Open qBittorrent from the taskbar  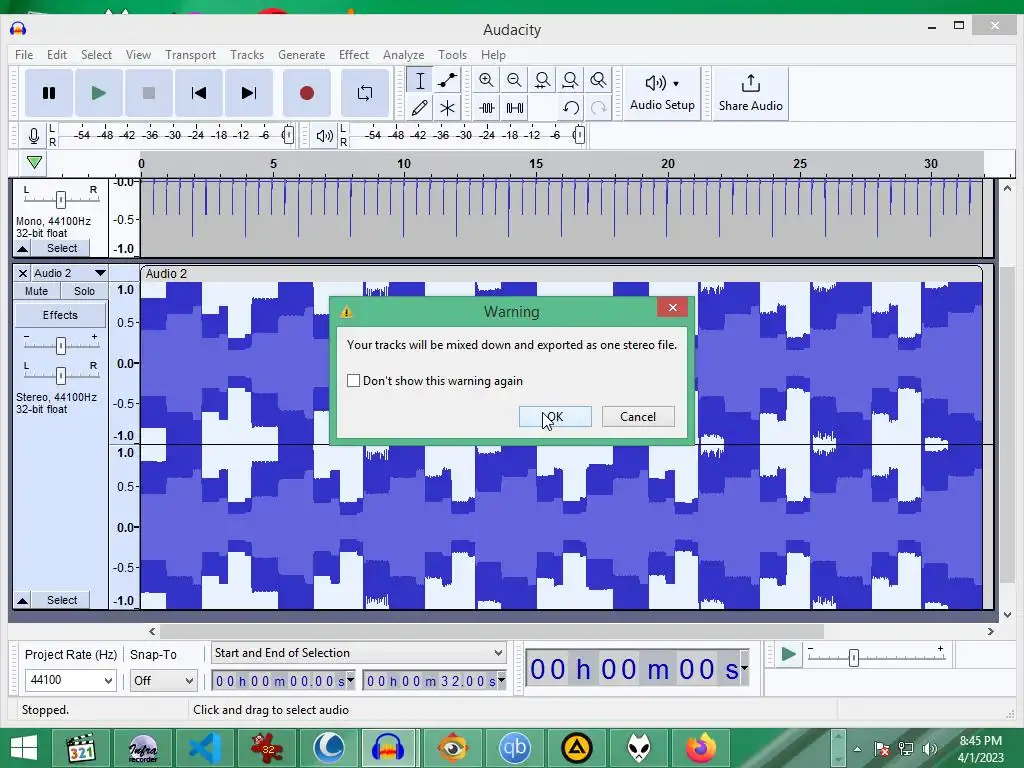point(515,748)
